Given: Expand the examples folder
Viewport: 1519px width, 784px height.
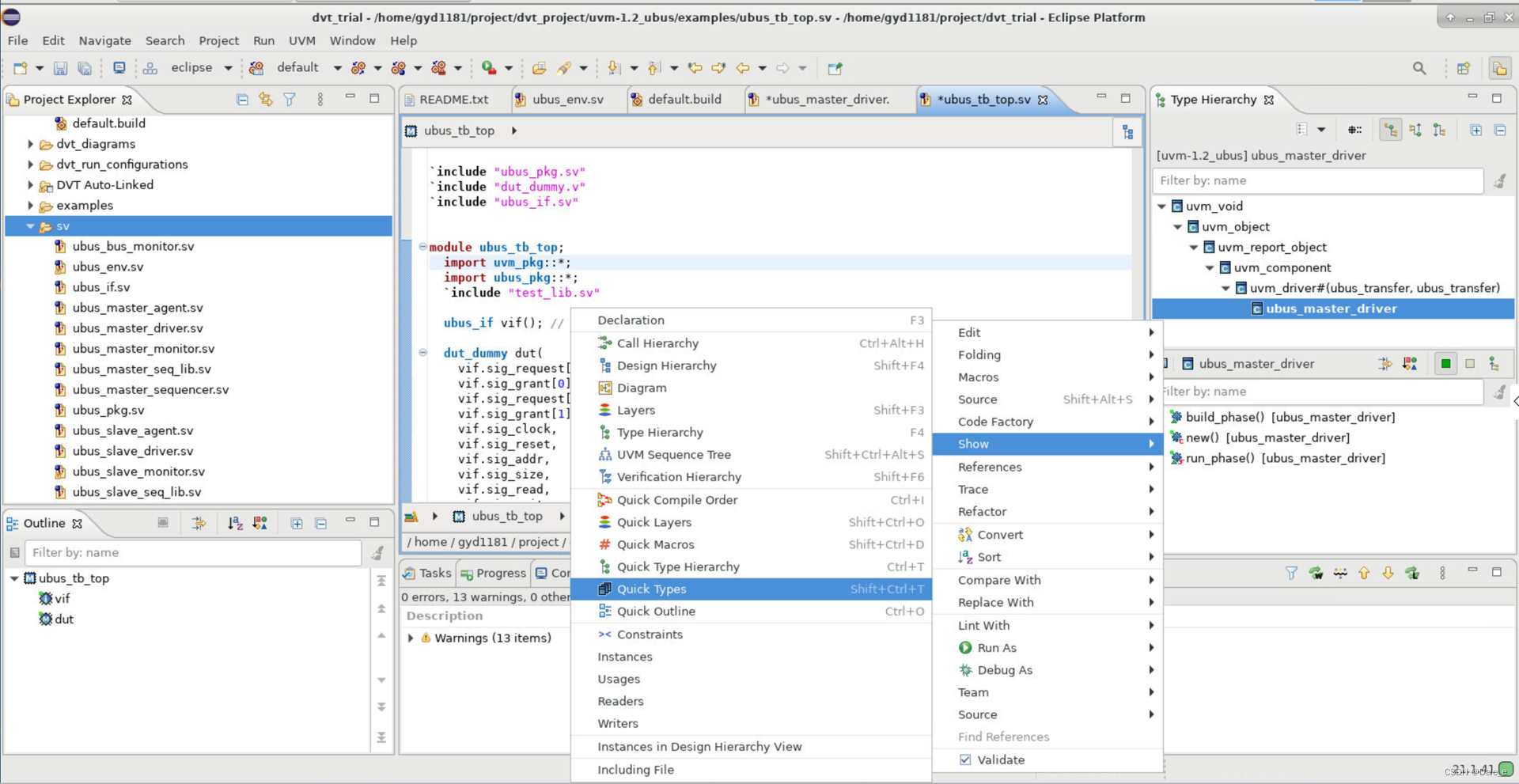Looking at the screenshot, I should pyautogui.click(x=30, y=206).
